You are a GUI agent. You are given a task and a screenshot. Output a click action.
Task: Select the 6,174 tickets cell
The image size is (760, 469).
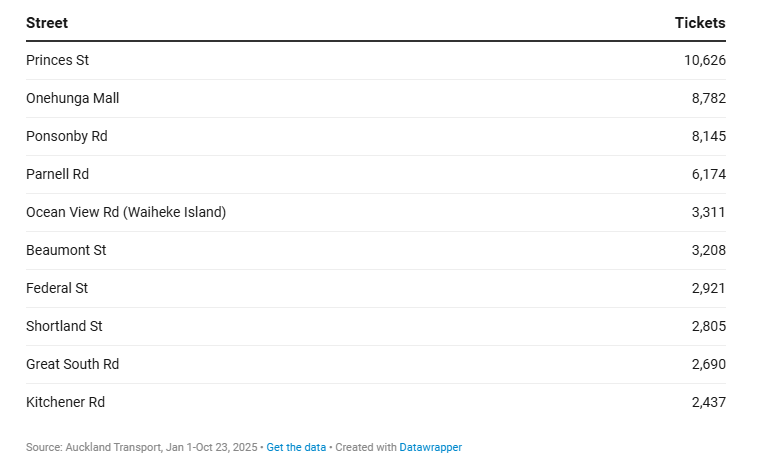(x=708, y=174)
